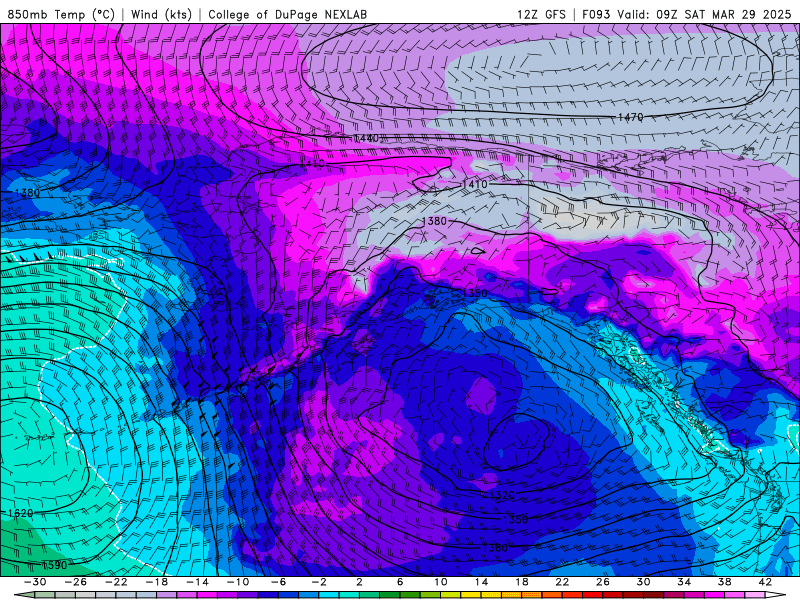Select the 38 colorbar tick label
This screenshot has height=600, width=800.
coord(724,582)
